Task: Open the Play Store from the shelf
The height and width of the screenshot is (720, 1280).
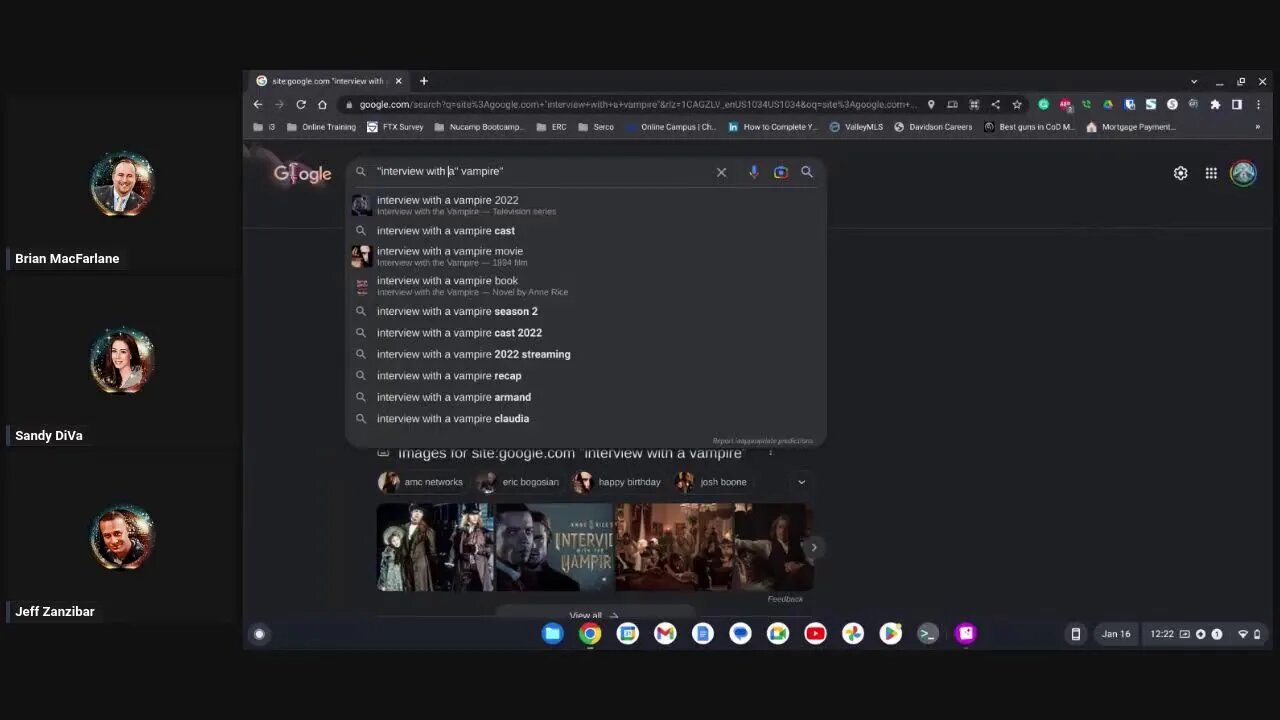Action: pos(890,633)
